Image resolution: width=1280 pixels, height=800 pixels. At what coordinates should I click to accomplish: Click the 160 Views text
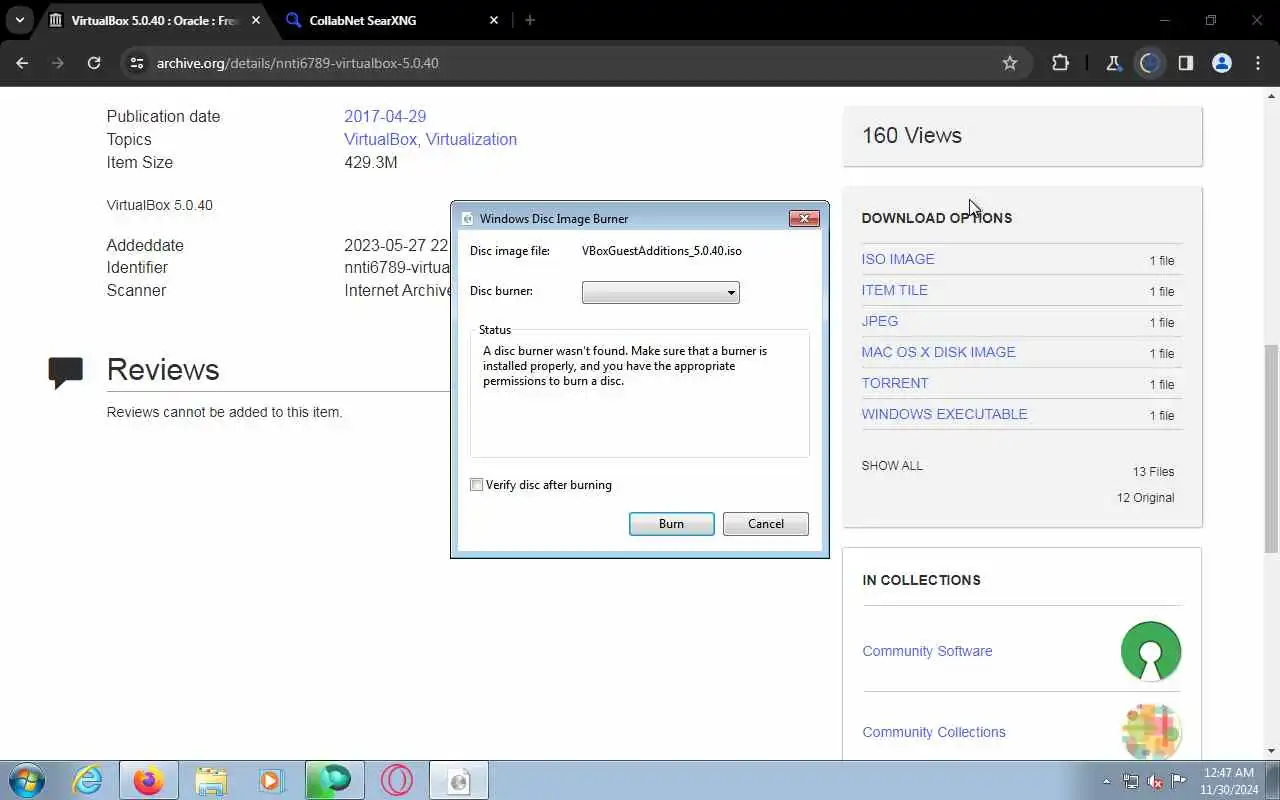tap(912, 135)
